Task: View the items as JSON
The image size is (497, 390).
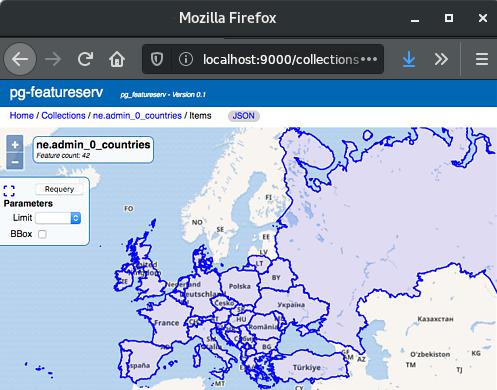Action: click(x=243, y=116)
